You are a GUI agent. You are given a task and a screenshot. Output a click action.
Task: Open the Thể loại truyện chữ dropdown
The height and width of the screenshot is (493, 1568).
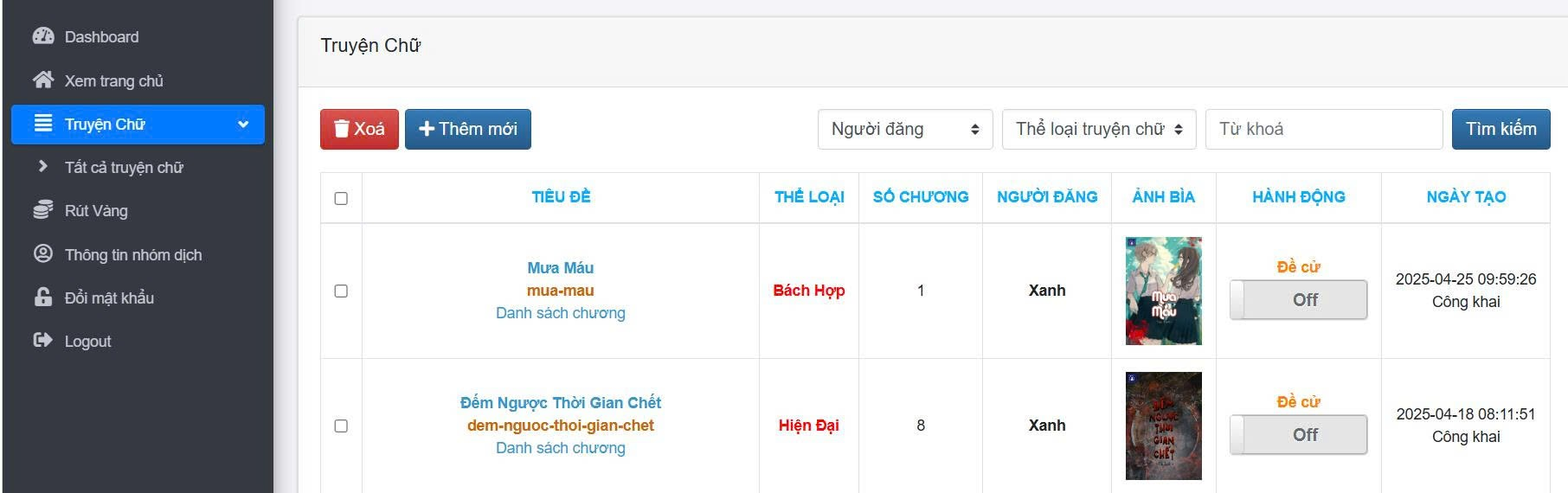pyautogui.click(x=1099, y=129)
